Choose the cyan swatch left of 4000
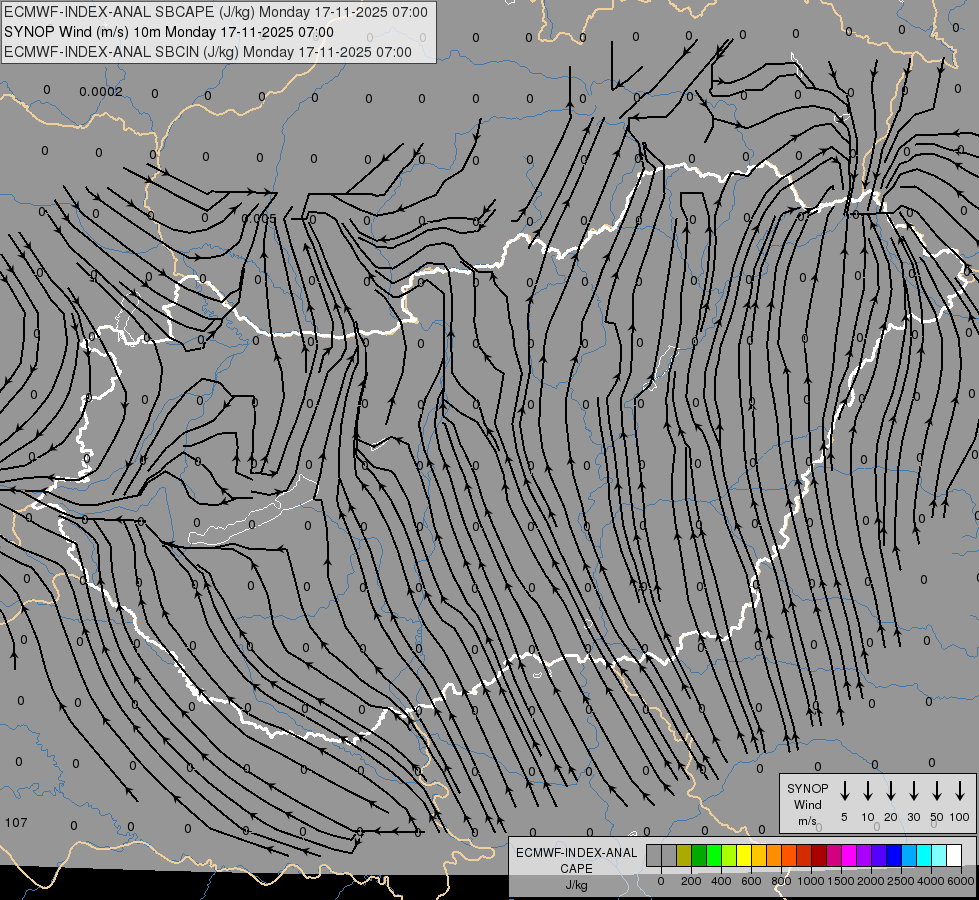This screenshot has width=979, height=900. (923, 855)
